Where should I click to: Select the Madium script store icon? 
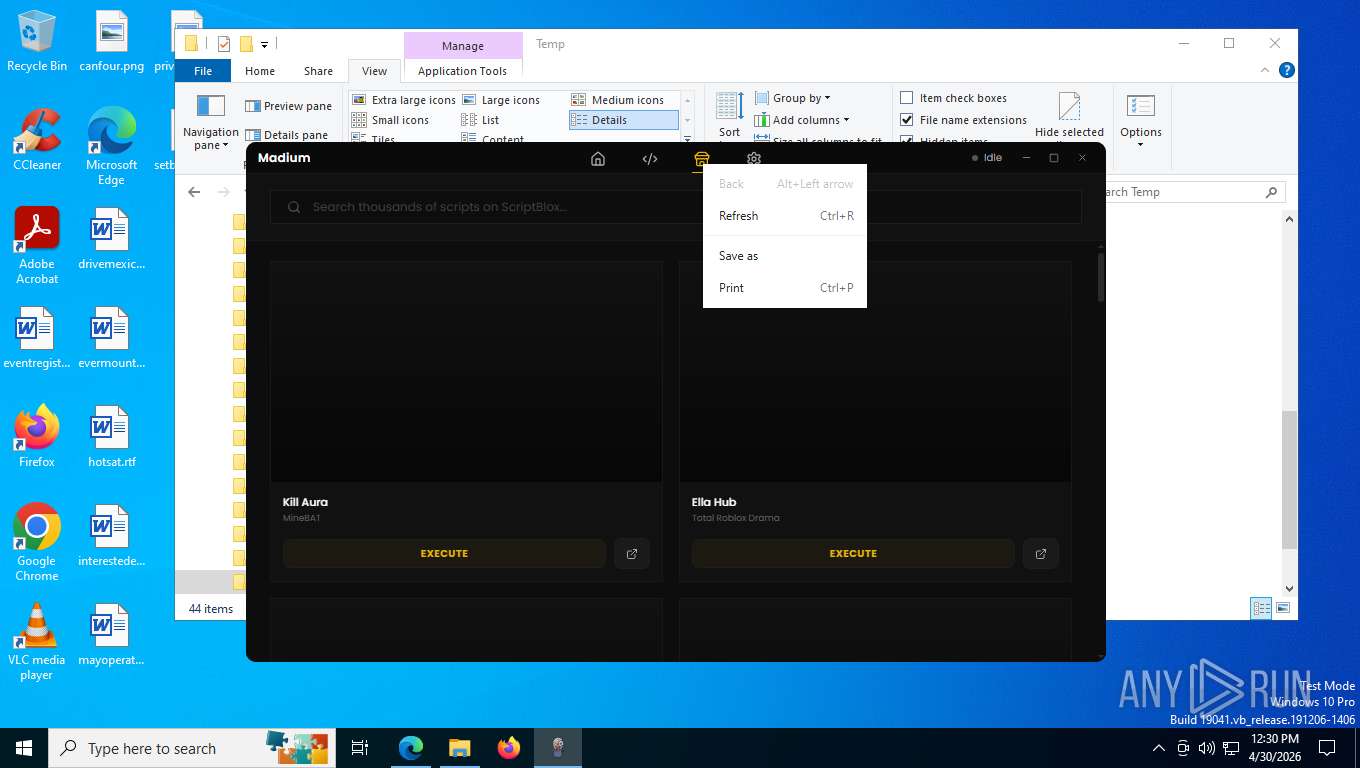pyautogui.click(x=702, y=158)
